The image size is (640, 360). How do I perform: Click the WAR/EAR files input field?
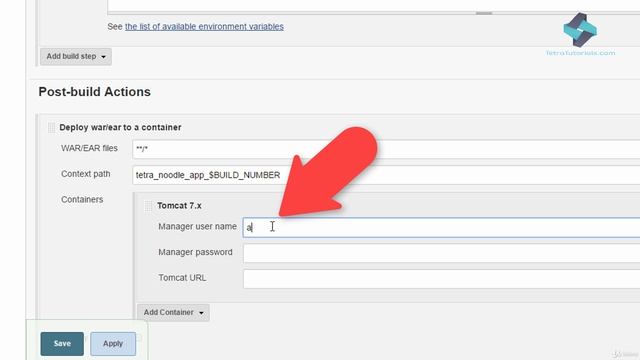pyautogui.click(x=386, y=149)
